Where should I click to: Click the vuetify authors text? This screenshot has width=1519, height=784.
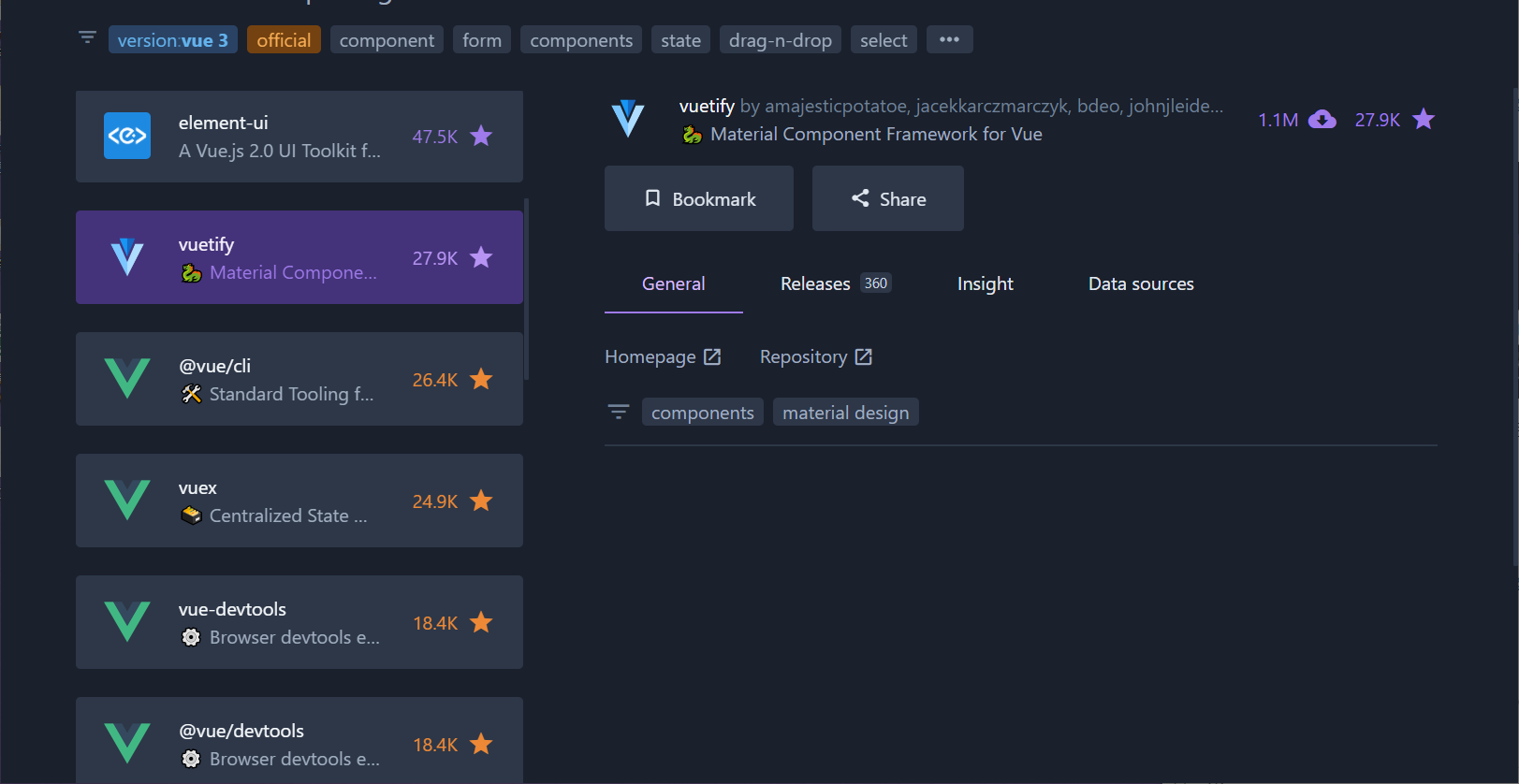point(982,106)
